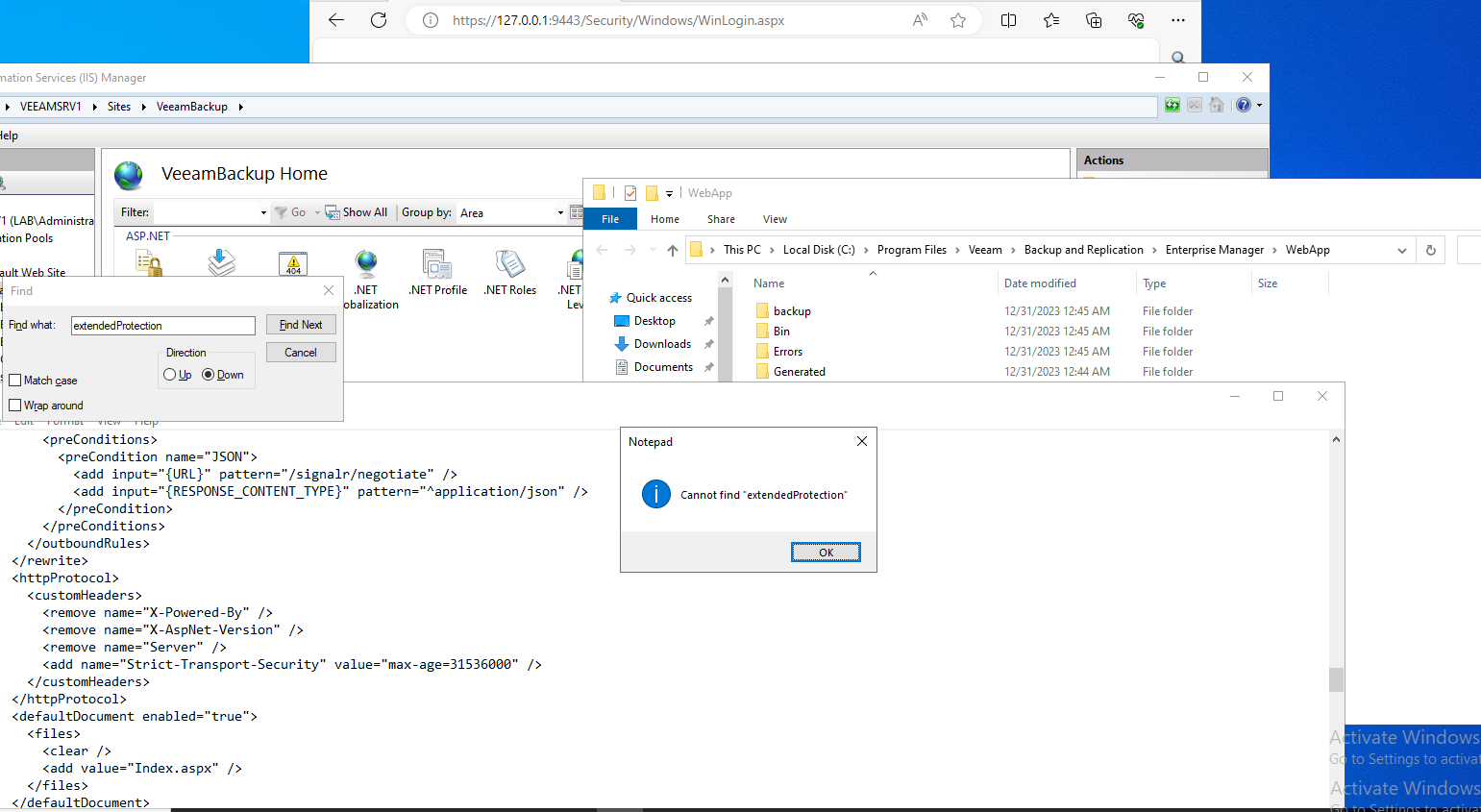Viewport: 1481px width, 812px height.
Task: Open the Explorer View tab
Action: pyautogui.click(x=775, y=219)
